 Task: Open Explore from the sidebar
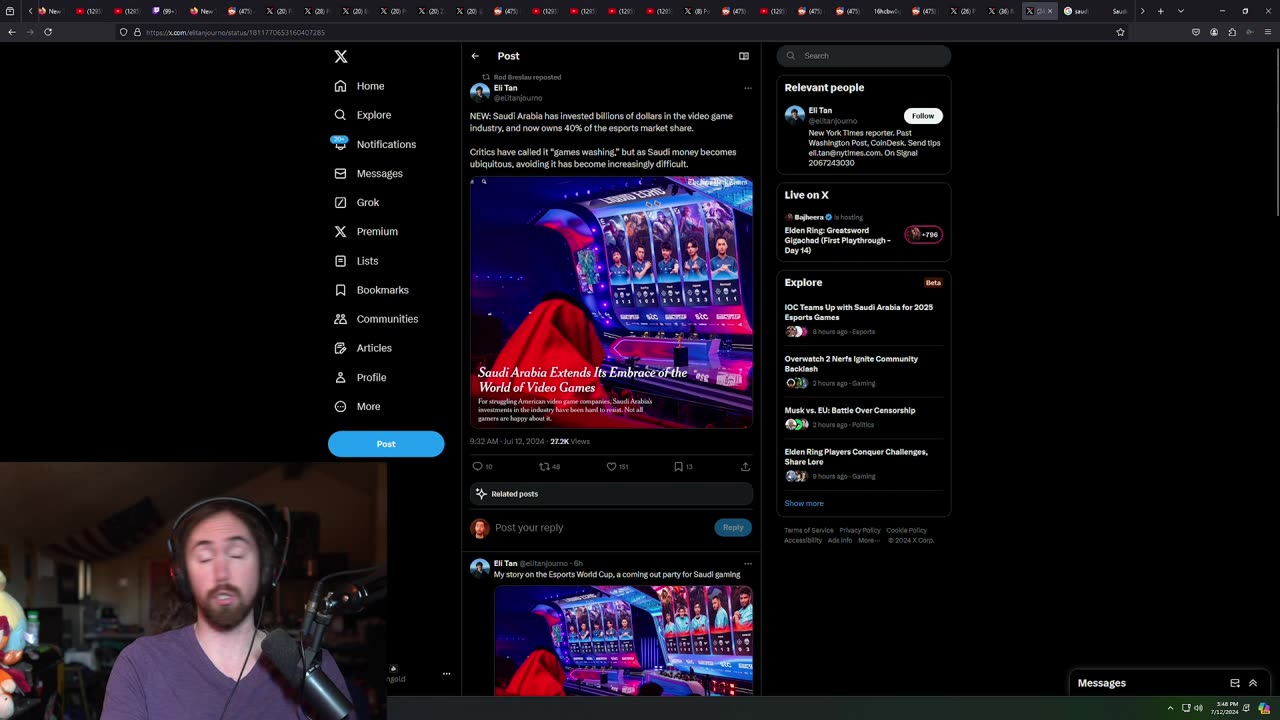point(363,115)
